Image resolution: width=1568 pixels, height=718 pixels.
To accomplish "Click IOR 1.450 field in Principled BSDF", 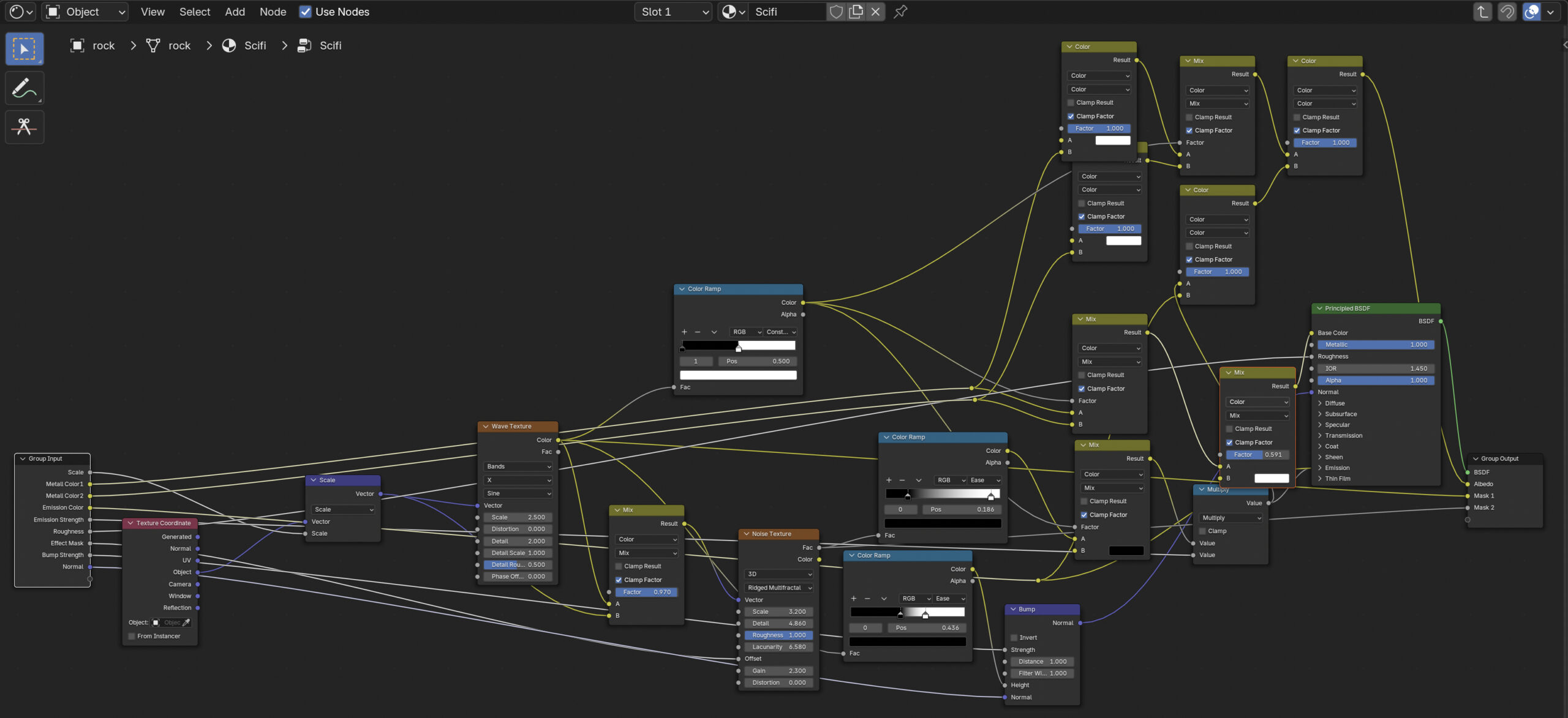I will pos(1376,368).
